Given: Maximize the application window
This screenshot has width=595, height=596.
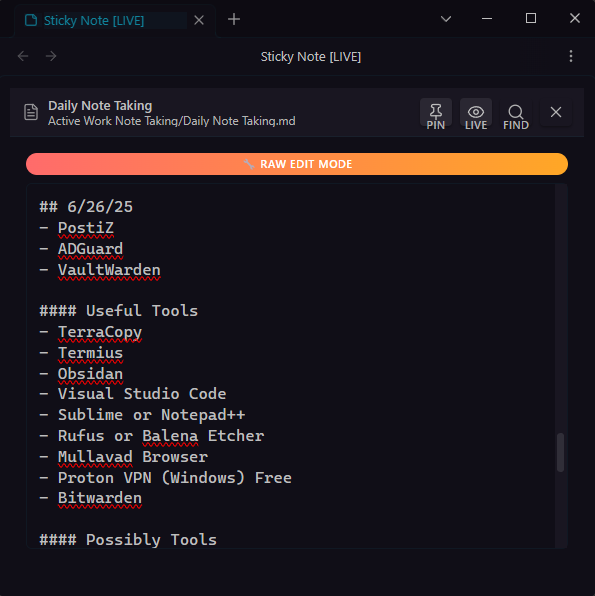Looking at the screenshot, I should coord(531,18).
